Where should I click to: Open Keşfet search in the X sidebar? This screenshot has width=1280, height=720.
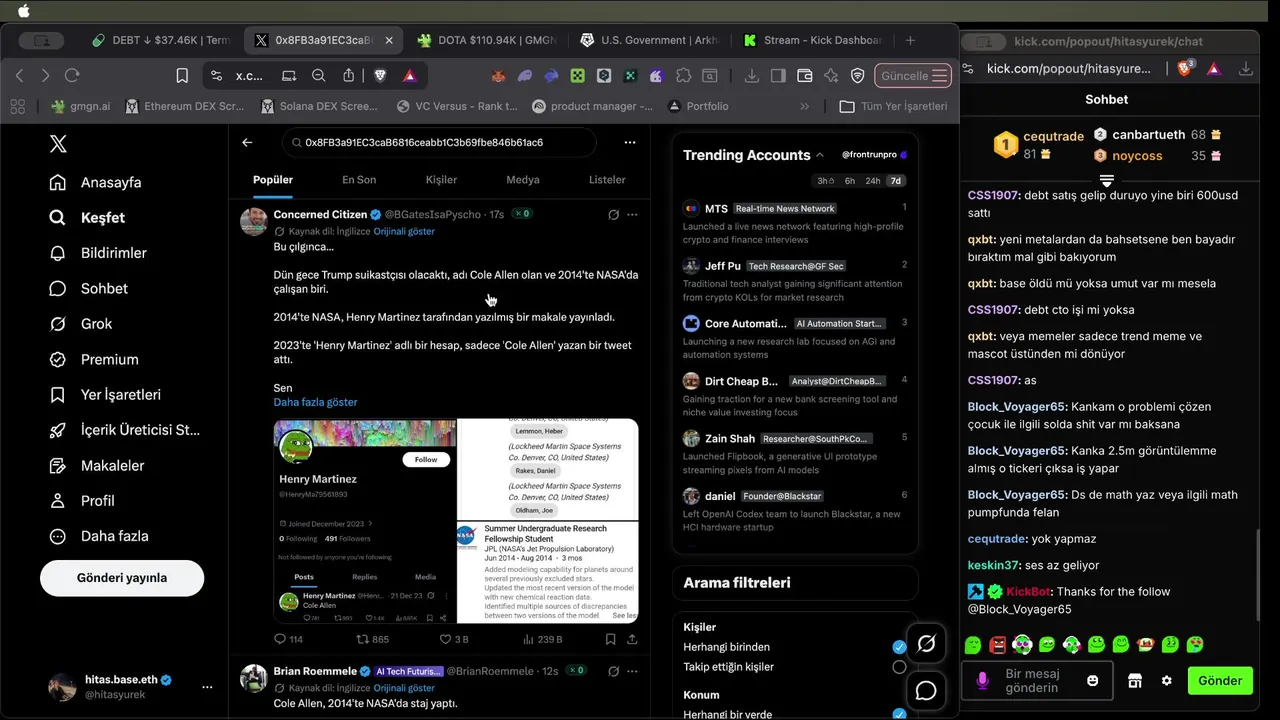point(58,217)
